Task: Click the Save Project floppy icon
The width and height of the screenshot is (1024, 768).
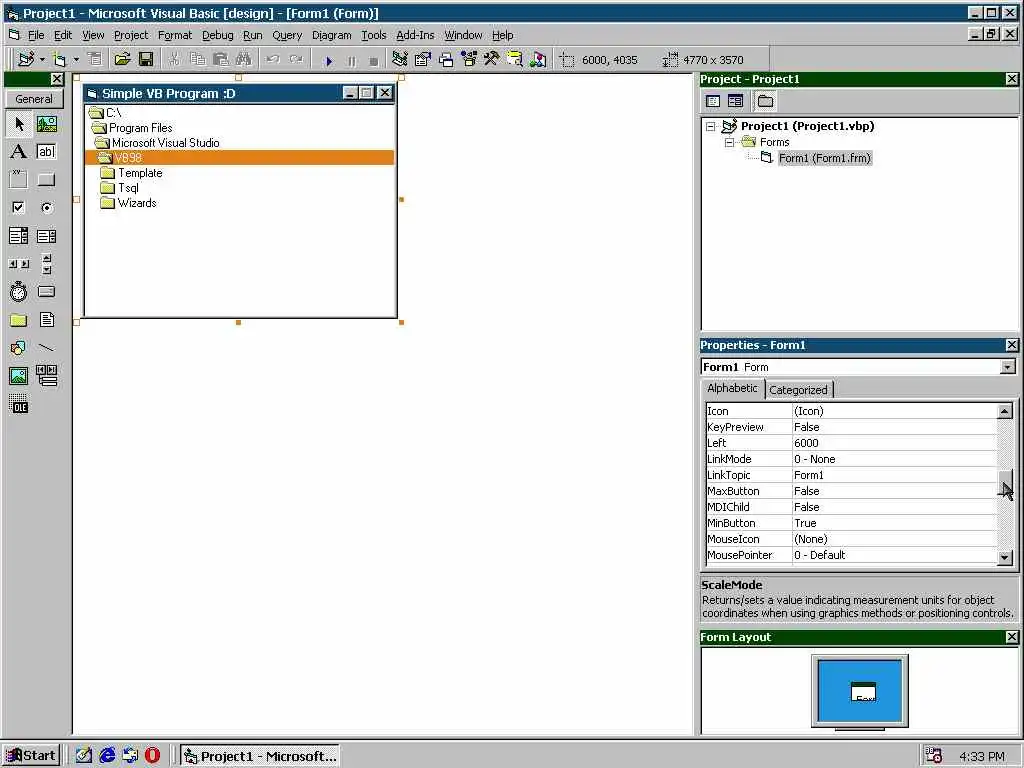Action: pyautogui.click(x=146, y=60)
